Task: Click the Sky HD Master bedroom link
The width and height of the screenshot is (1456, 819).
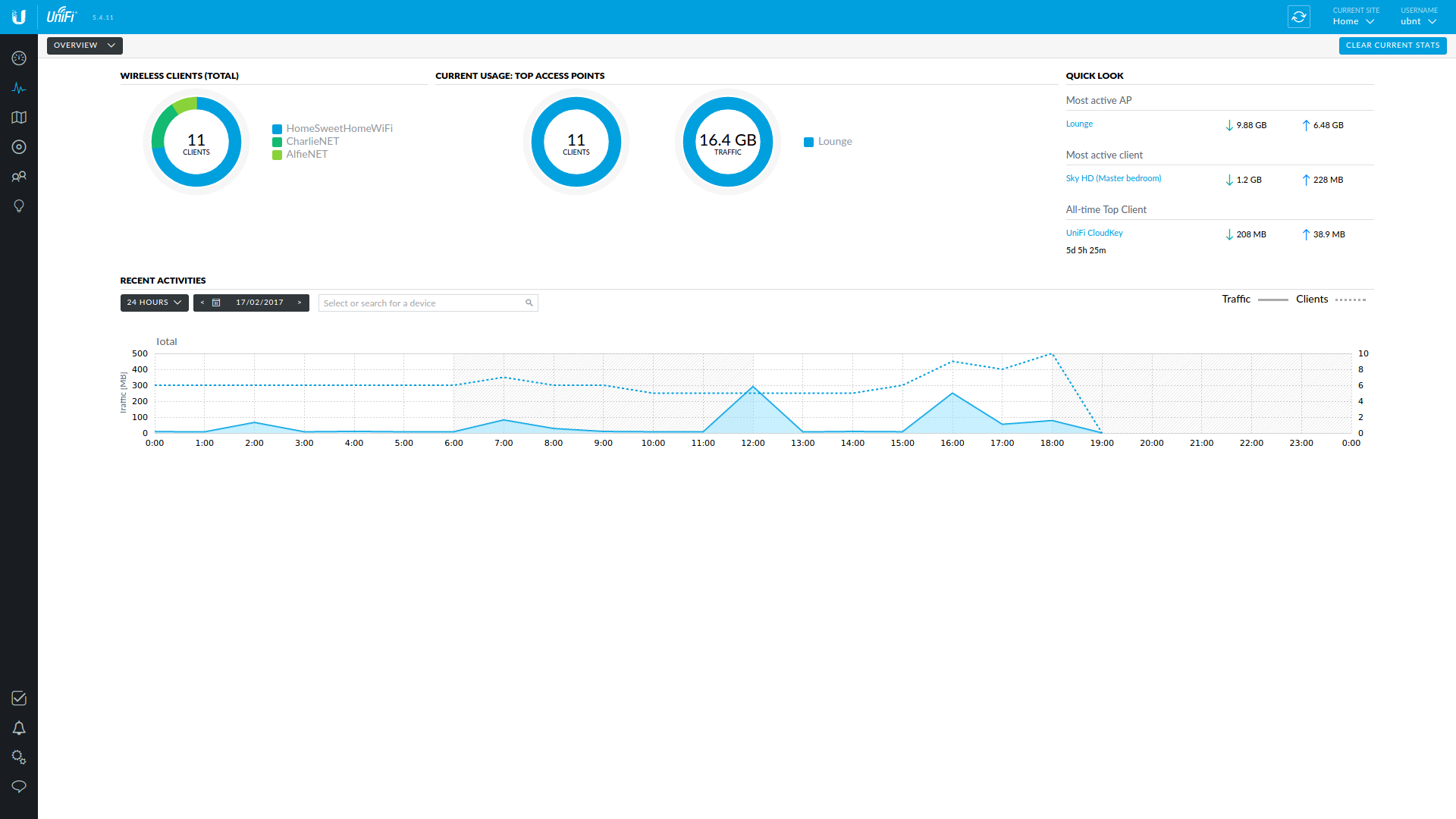Action: point(1113,178)
